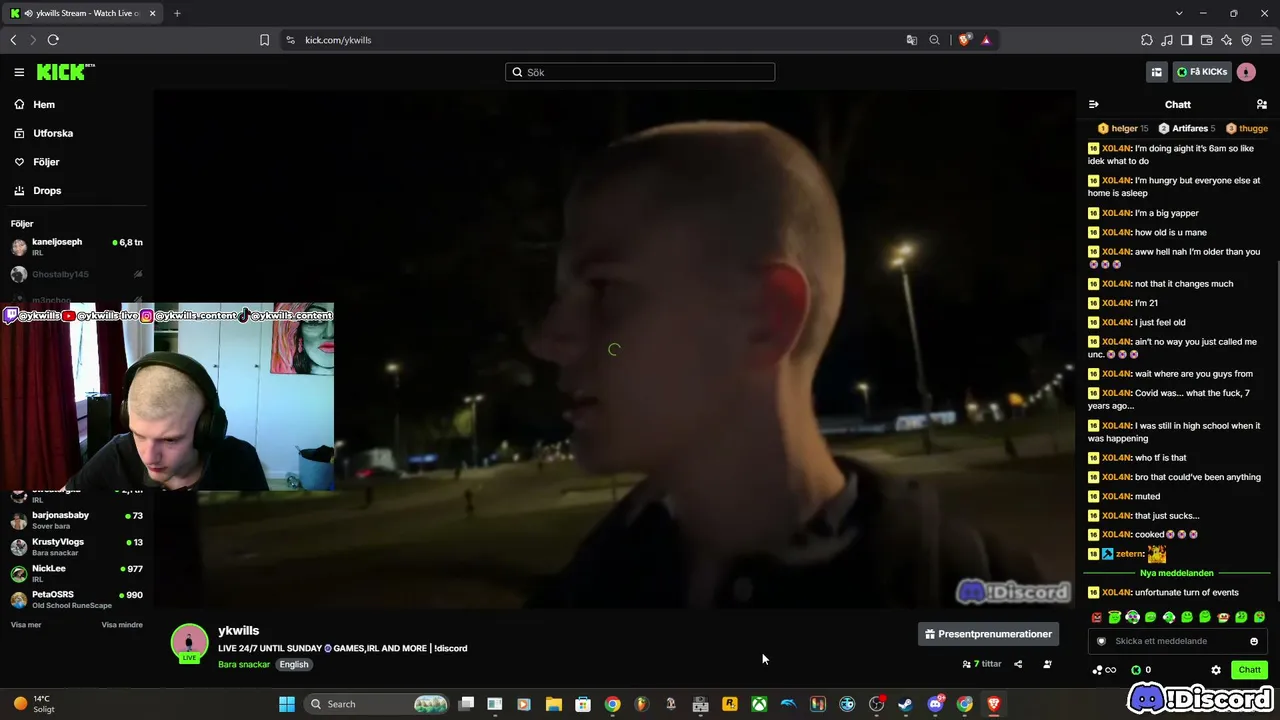Open the Windows Start menu
This screenshot has width=1280, height=720.
tap(287, 704)
